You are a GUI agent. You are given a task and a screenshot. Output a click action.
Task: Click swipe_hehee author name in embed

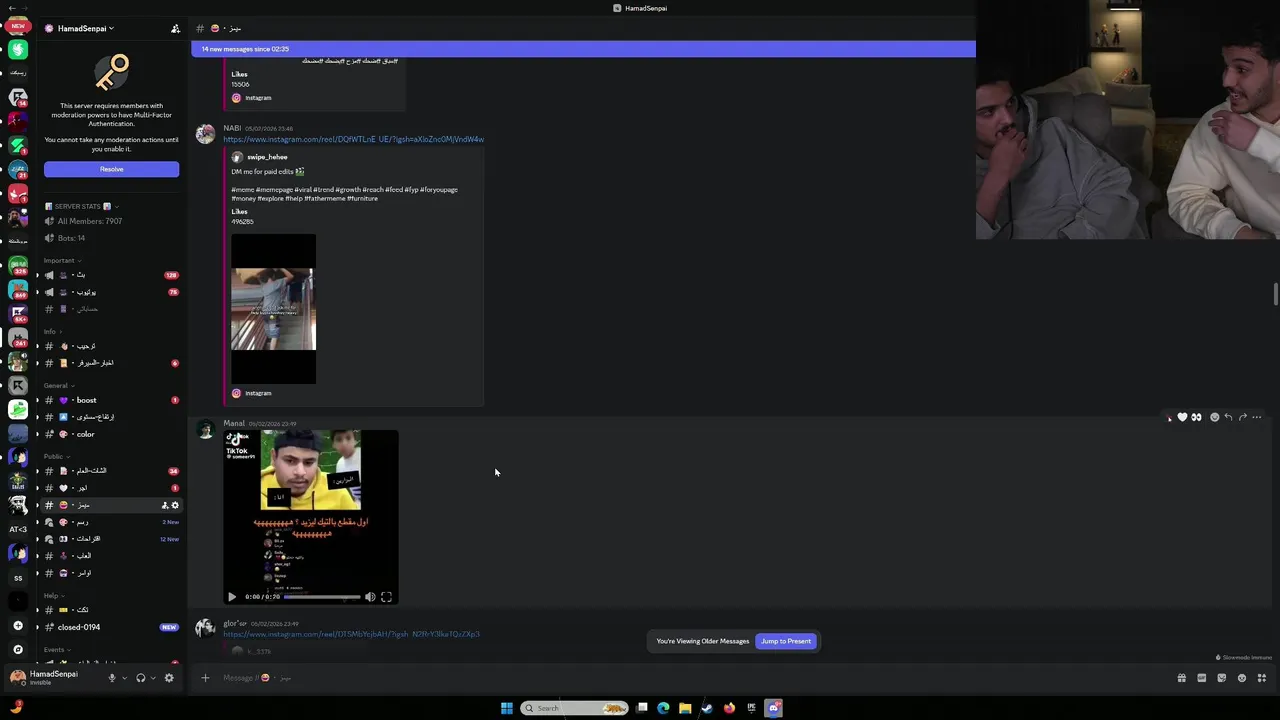(x=267, y=157)
